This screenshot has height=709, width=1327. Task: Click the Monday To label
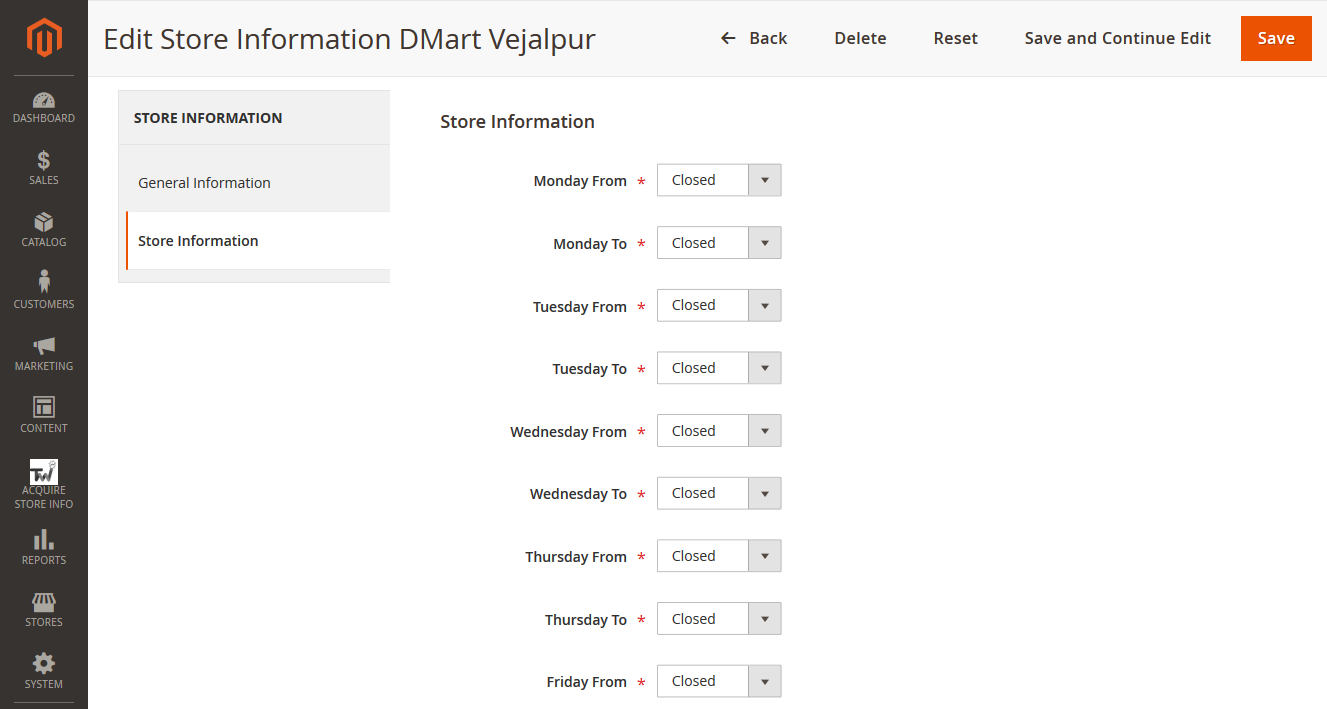coord(590,244)
